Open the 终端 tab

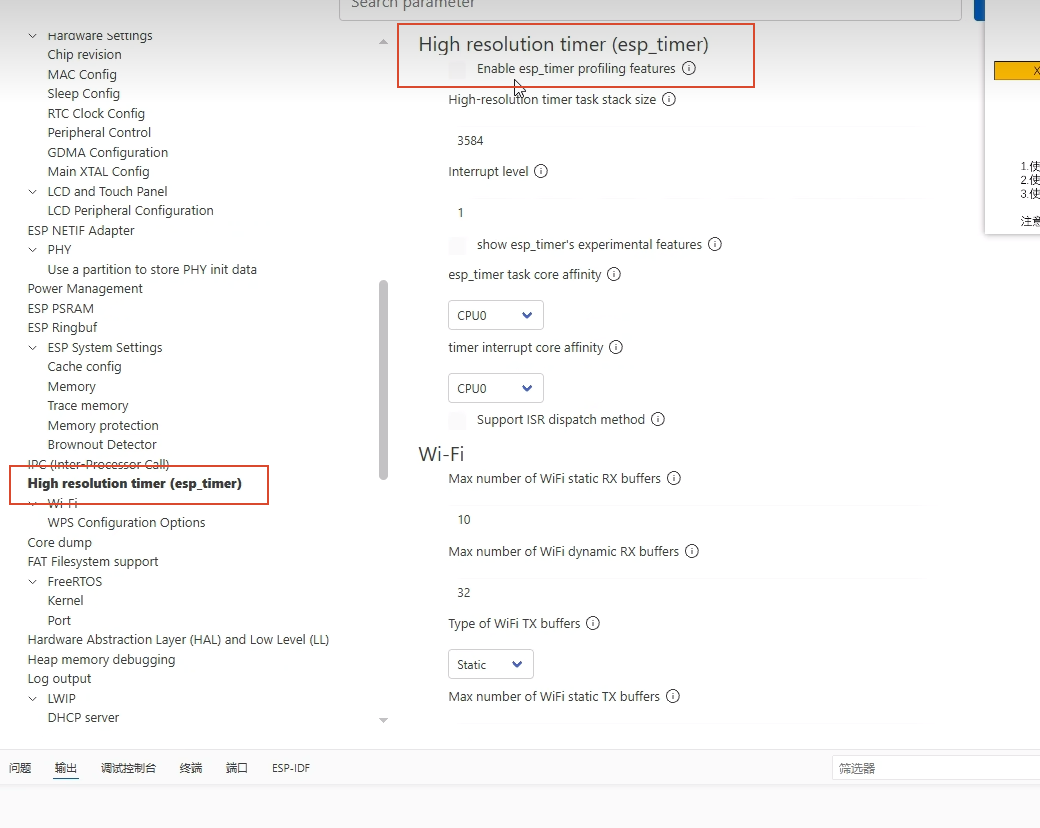(x=191, y=768)
